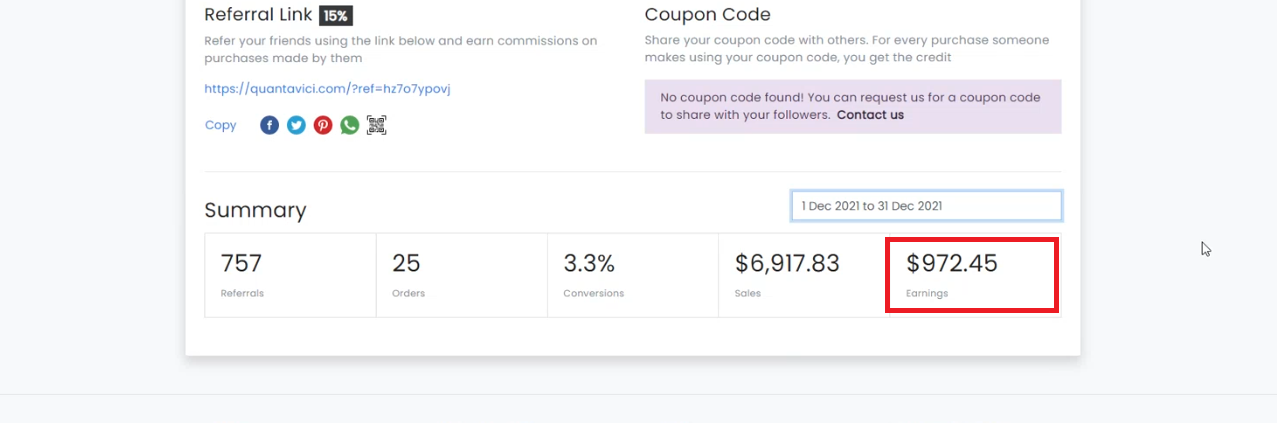Share referral link on Twitter
Viewport: 1277px width, 423px height.
click(296, 125)
